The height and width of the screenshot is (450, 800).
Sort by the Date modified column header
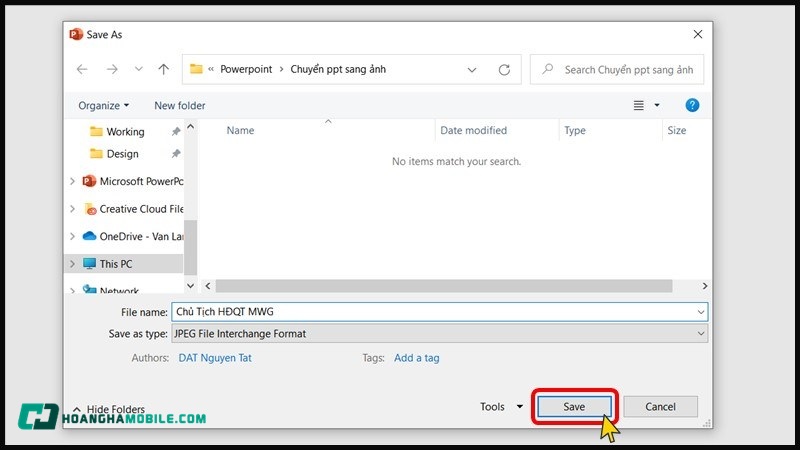pos(474,131)
